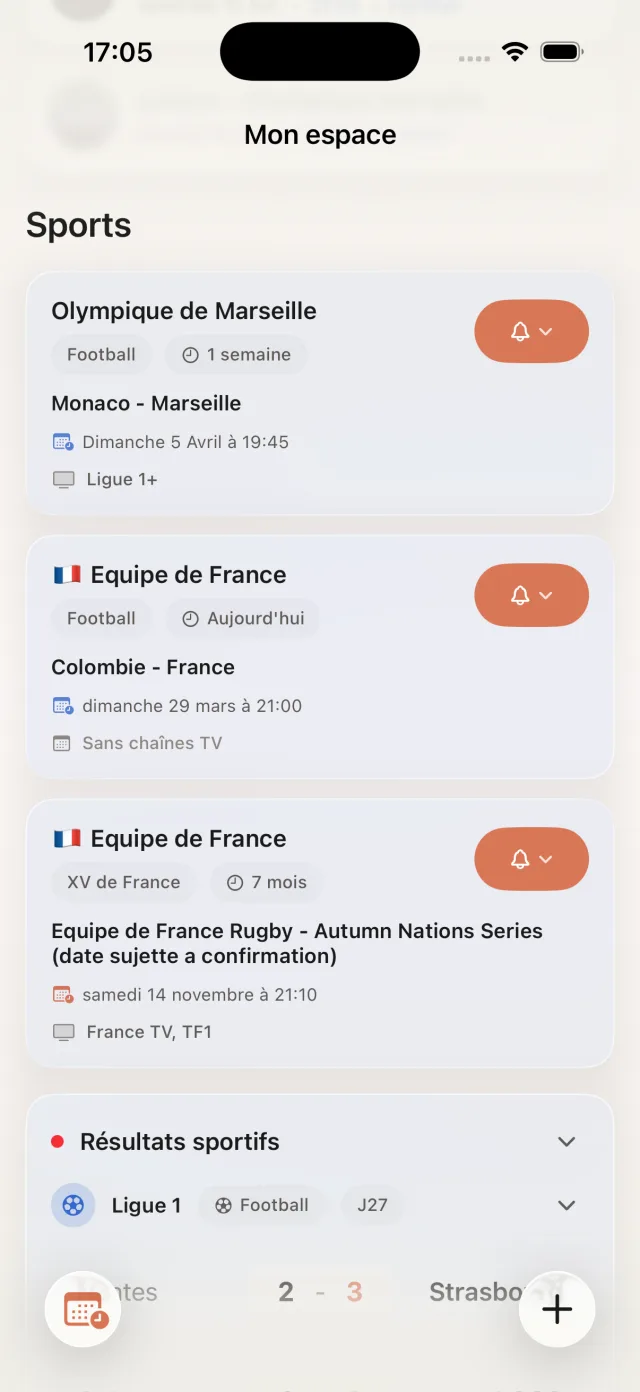Tap the Football chip under Olympique de Marseille
Image resolution: width=640 pixels, height=1392 pixels.
(x=100, y=354)
